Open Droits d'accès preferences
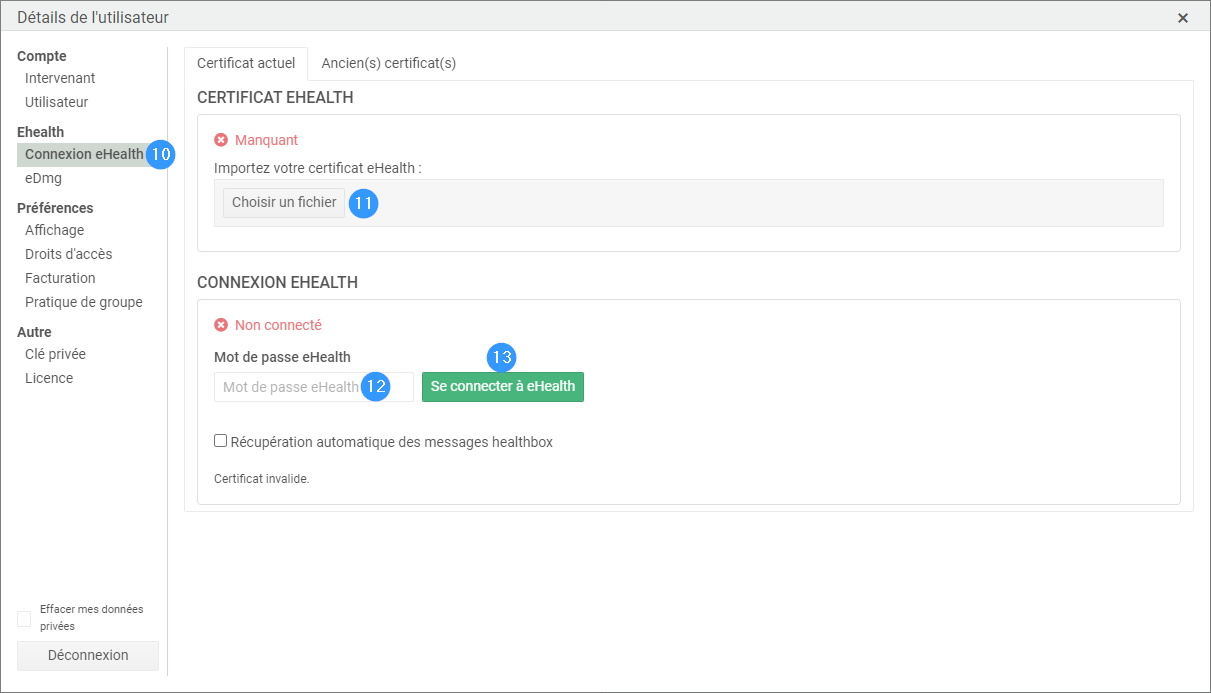Screen dimensions: 1211x693 click(69, 254)
